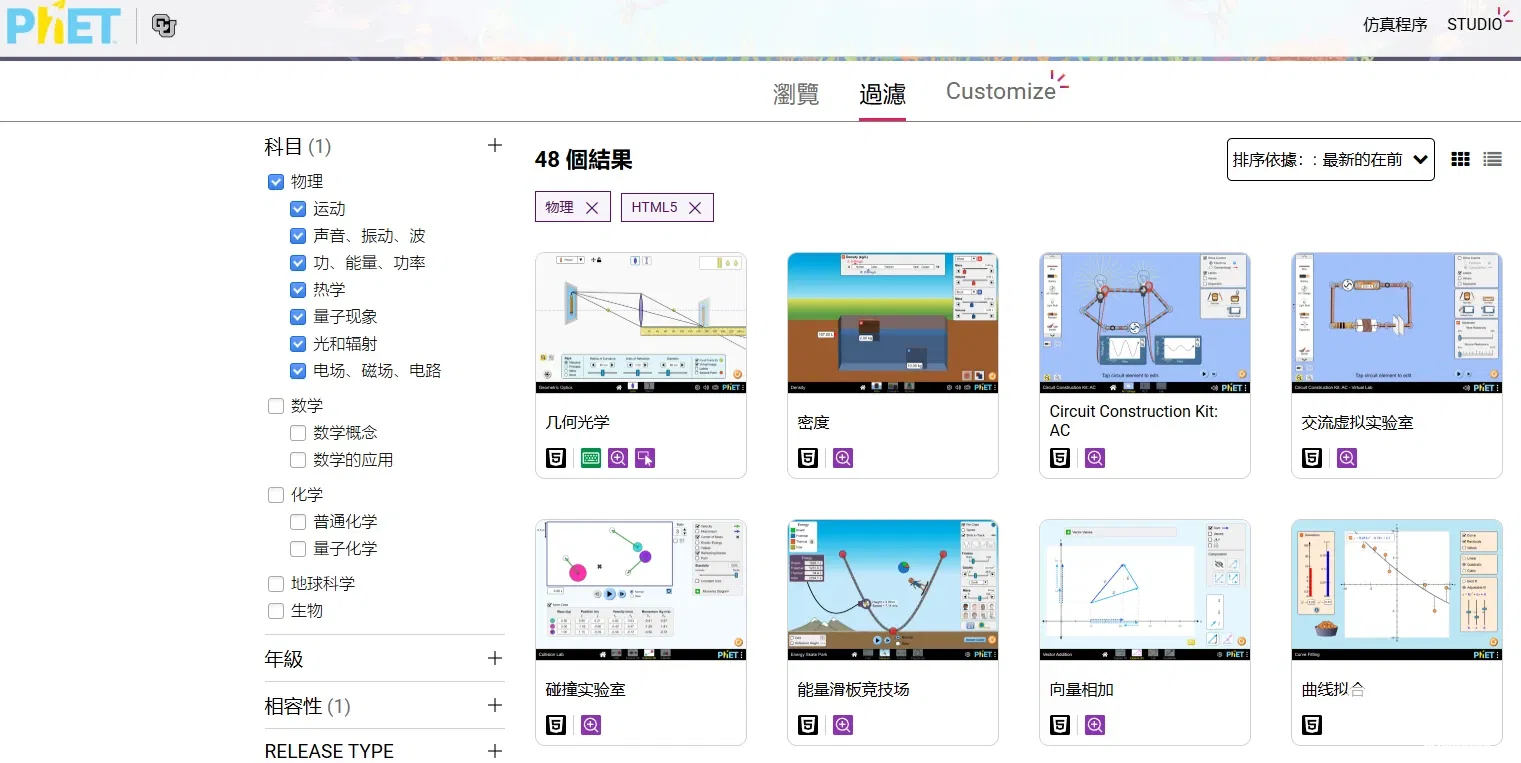This screenshot has width=1521, height=763.
Task: Expand the 年級 filter section
Action: click(x=494, y=658)
